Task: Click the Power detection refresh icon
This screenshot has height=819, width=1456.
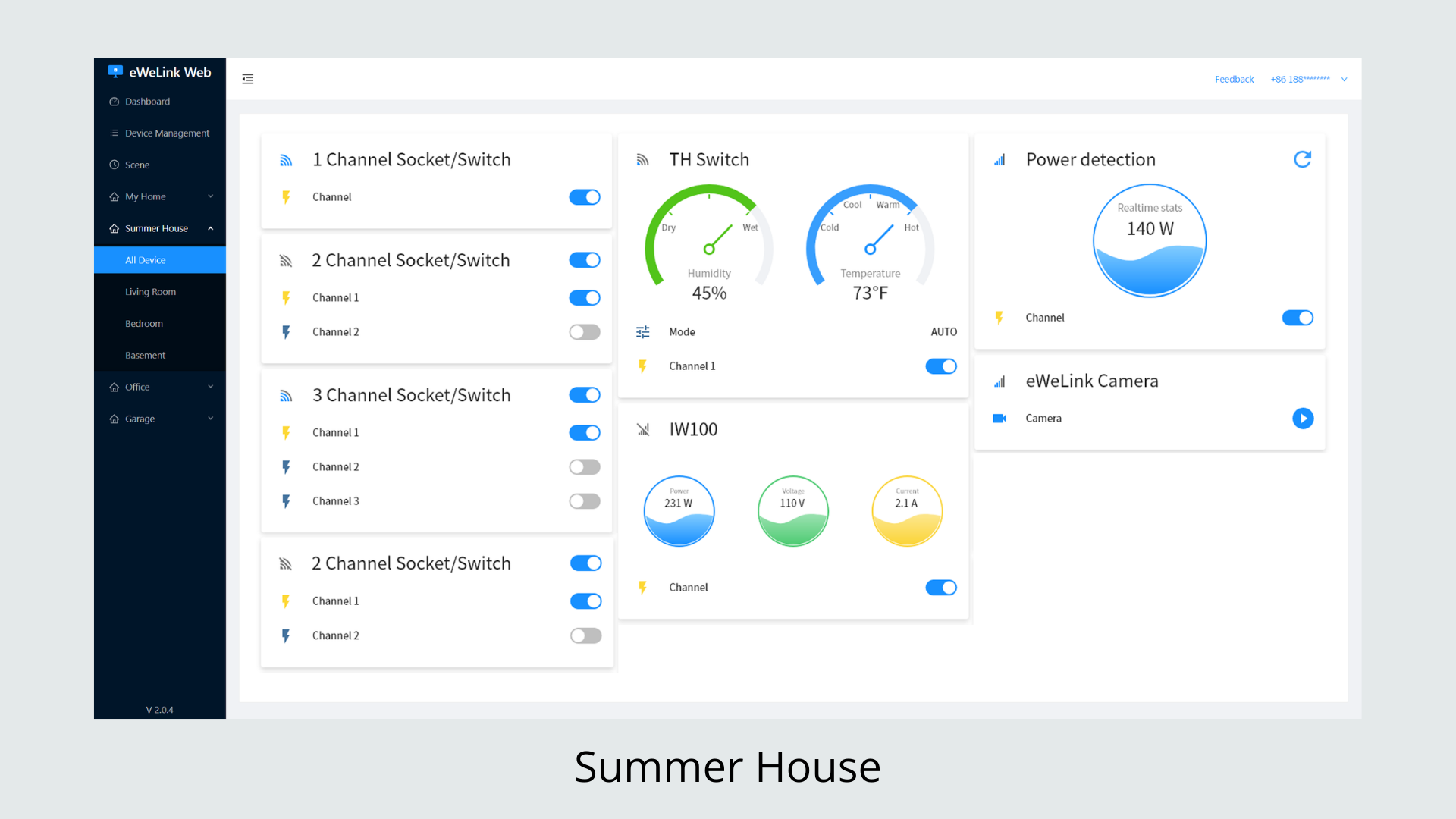Action: pyautogui.click(x=1302, y=159)
